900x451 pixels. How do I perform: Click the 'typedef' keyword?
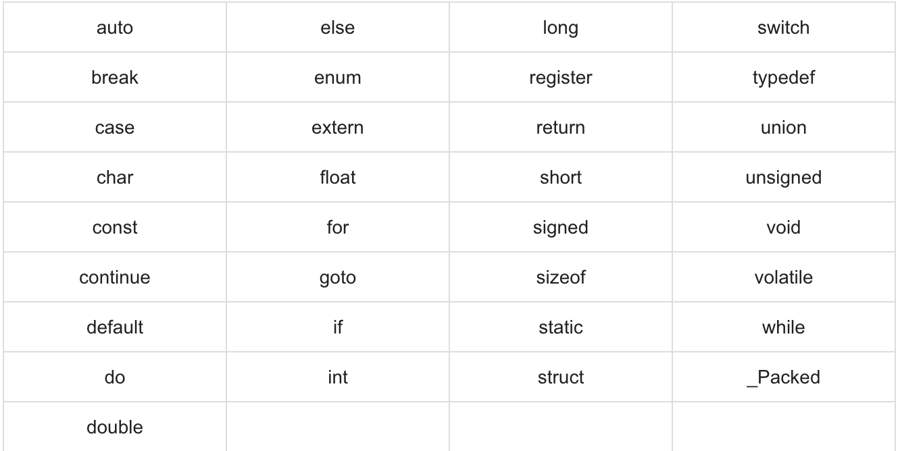(x=784, y=78)
